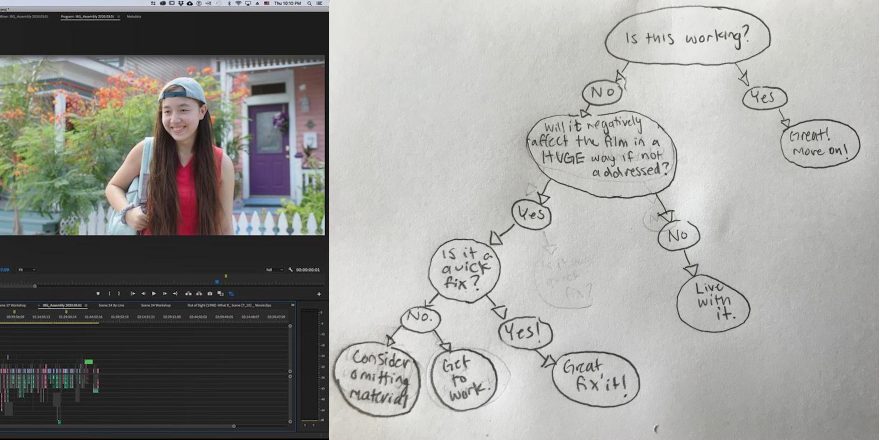Open the button editor plus icon

pyautogui.click(x=319, y=294)
